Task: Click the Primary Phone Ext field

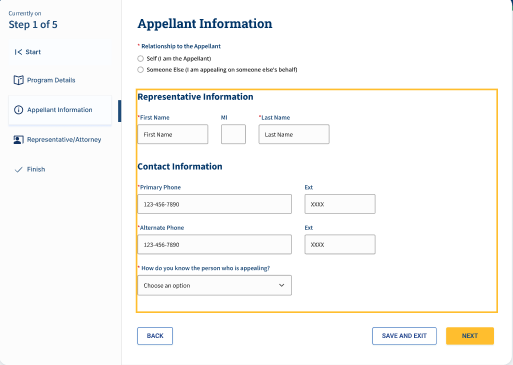Action: click(340, 204)
